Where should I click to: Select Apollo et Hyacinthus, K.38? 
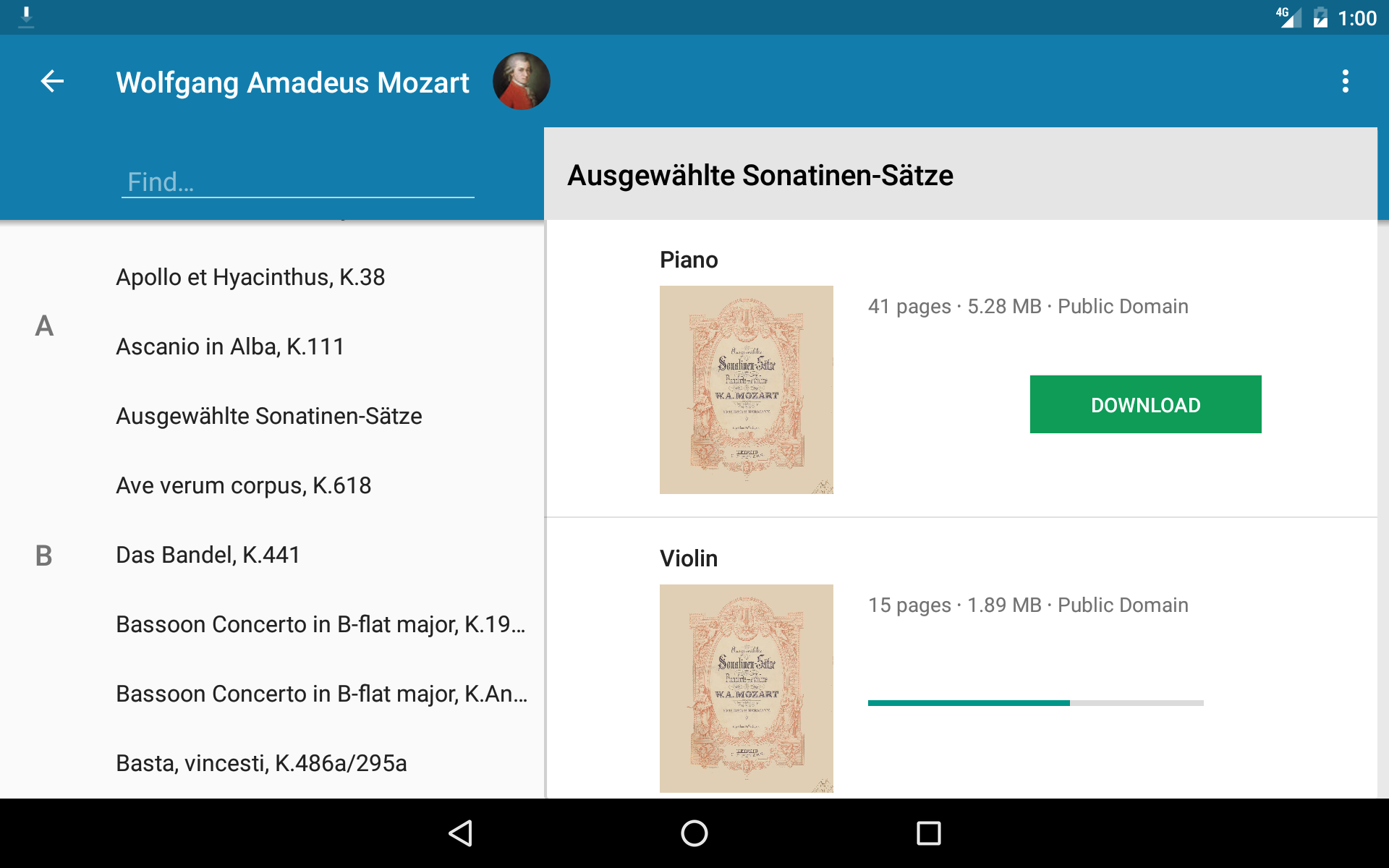[x=250, y=277]
